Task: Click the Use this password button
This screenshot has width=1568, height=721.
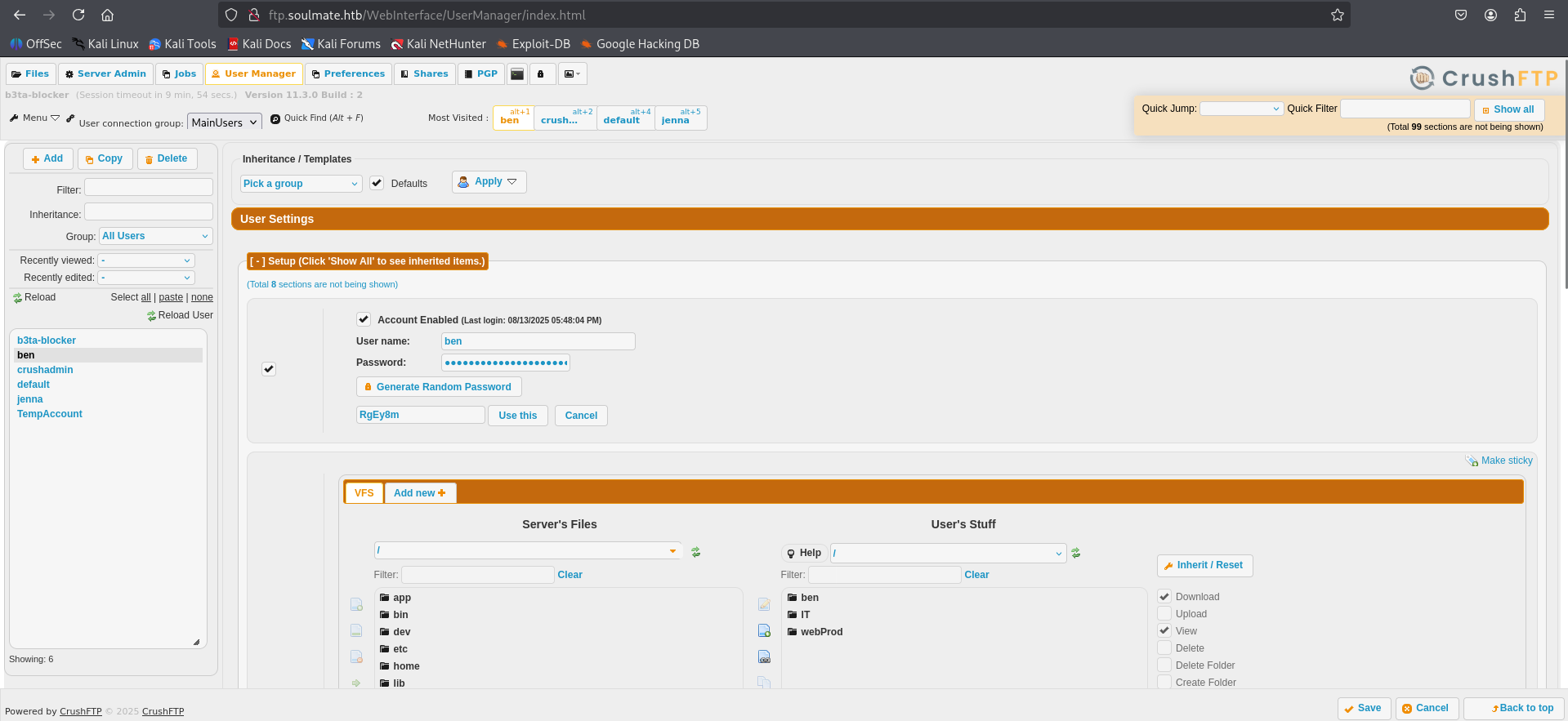Action: tap(518, 416)
